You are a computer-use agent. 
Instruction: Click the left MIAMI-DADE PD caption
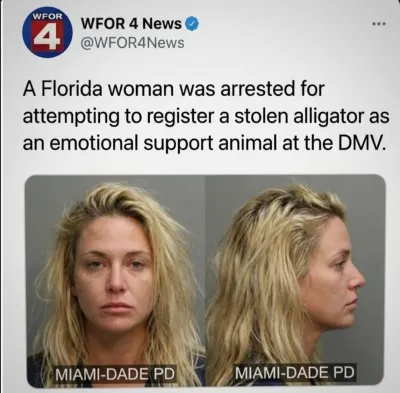115,374
